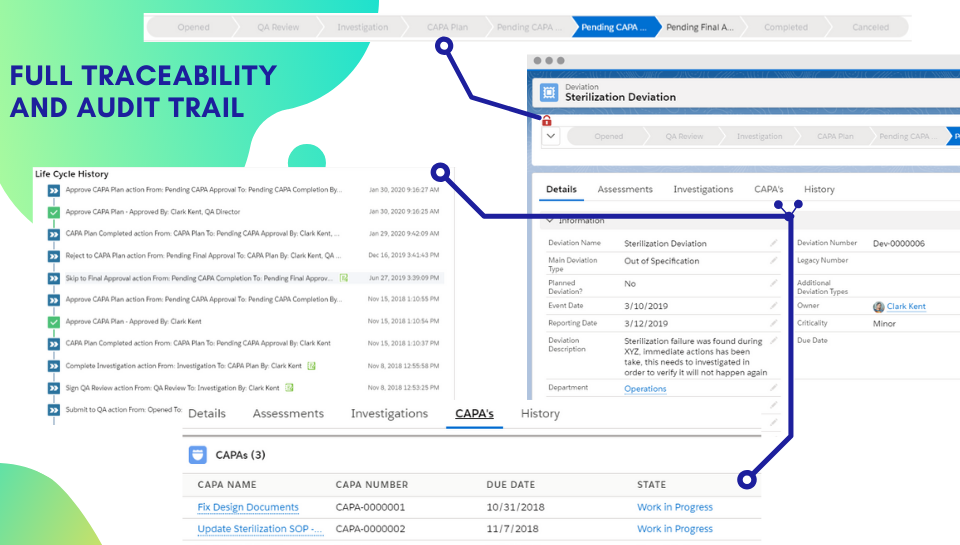
Task: Click Completed stage in the top path bar
Action: click(786, 27)
